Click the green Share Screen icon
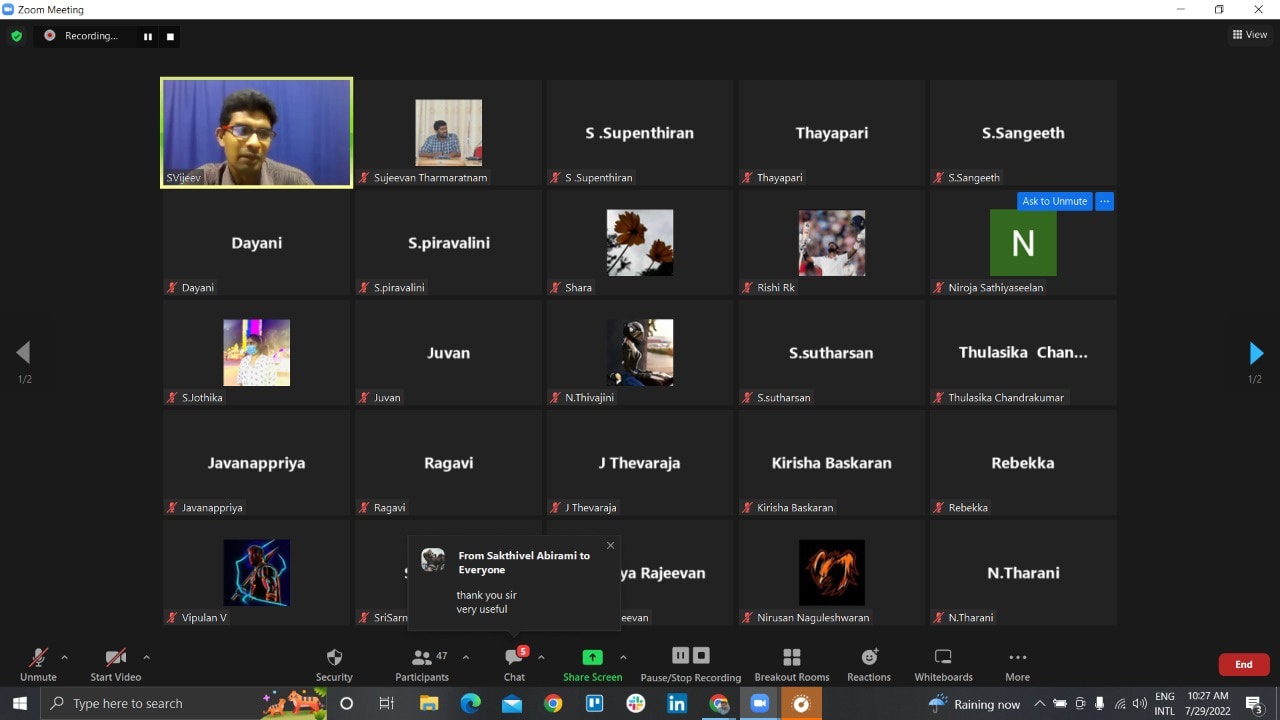 pos(592,657)
